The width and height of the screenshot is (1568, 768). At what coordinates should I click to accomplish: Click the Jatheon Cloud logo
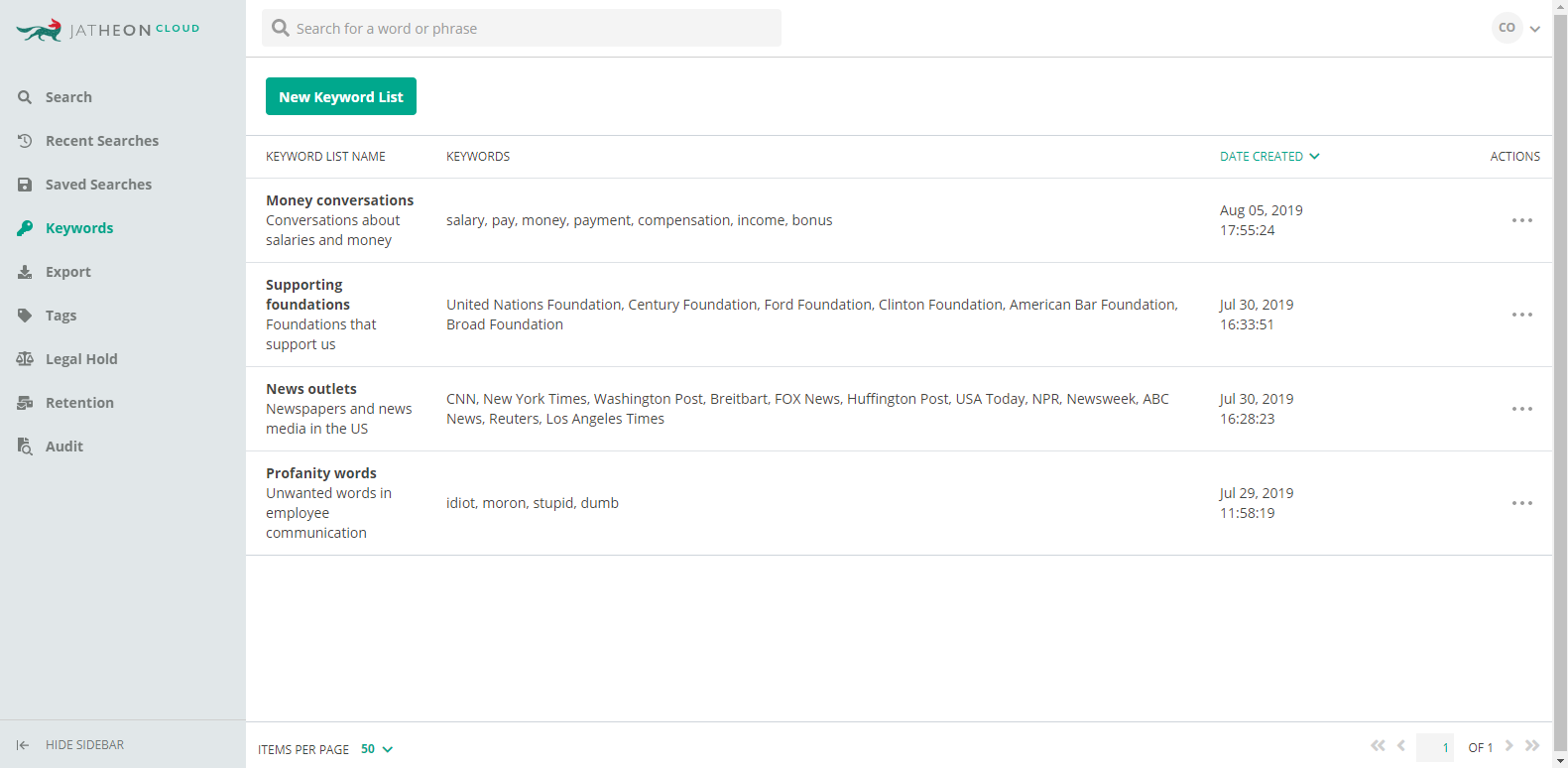(108, 30)
